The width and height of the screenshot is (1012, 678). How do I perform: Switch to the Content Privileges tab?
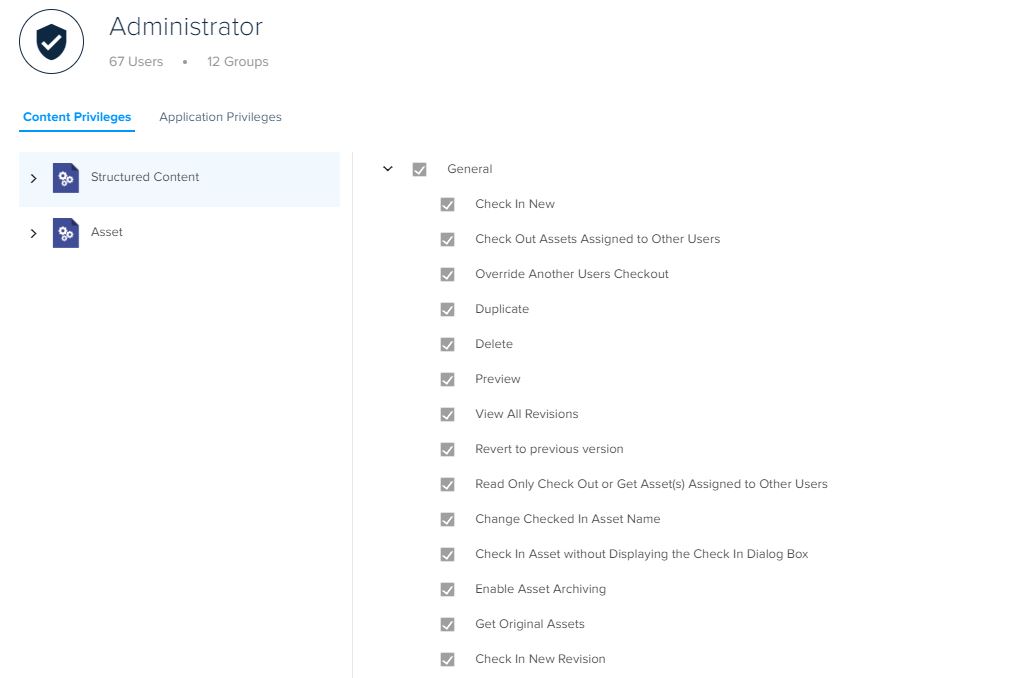(77, 117)
